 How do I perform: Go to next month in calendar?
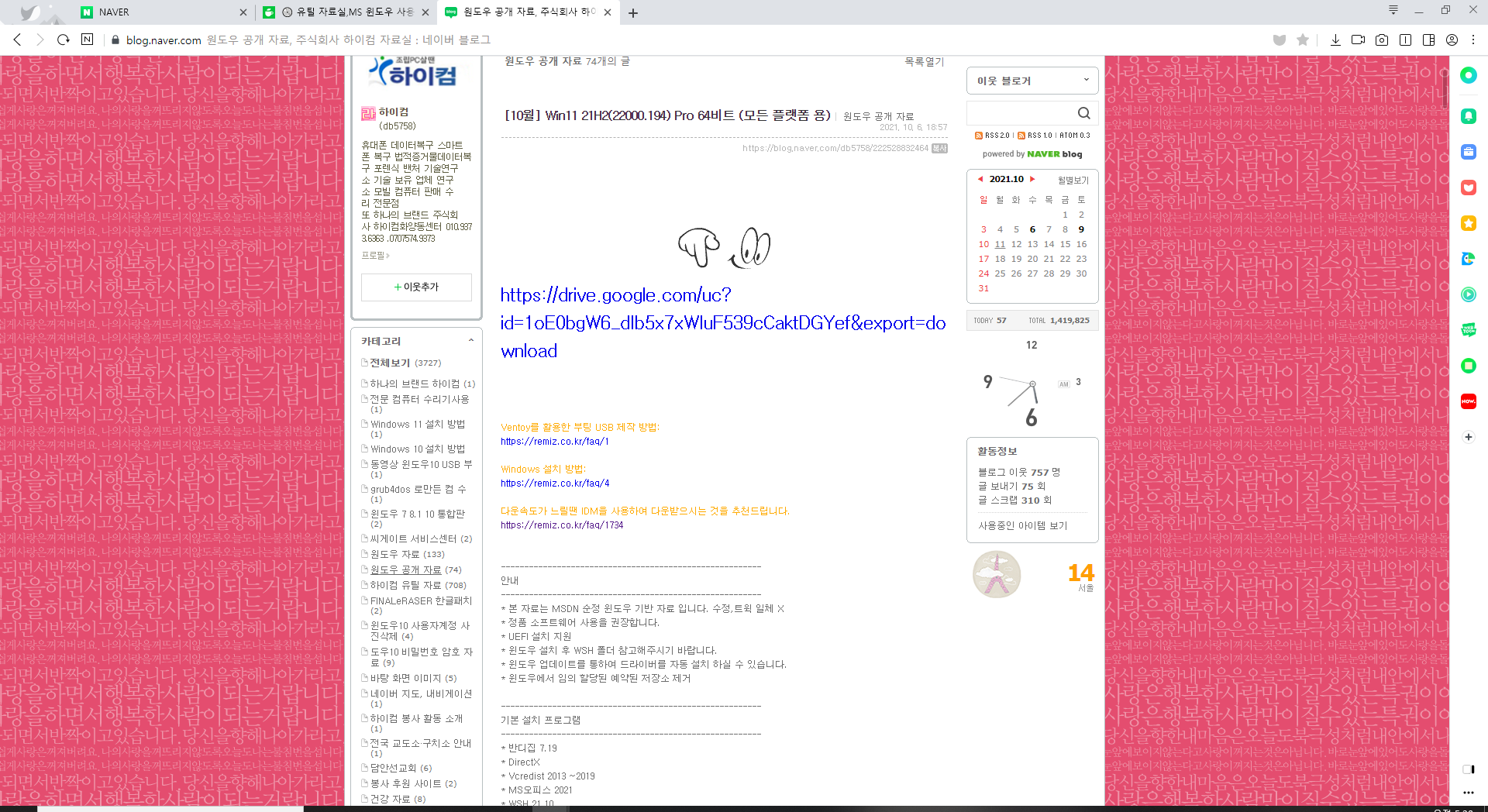1032,179
